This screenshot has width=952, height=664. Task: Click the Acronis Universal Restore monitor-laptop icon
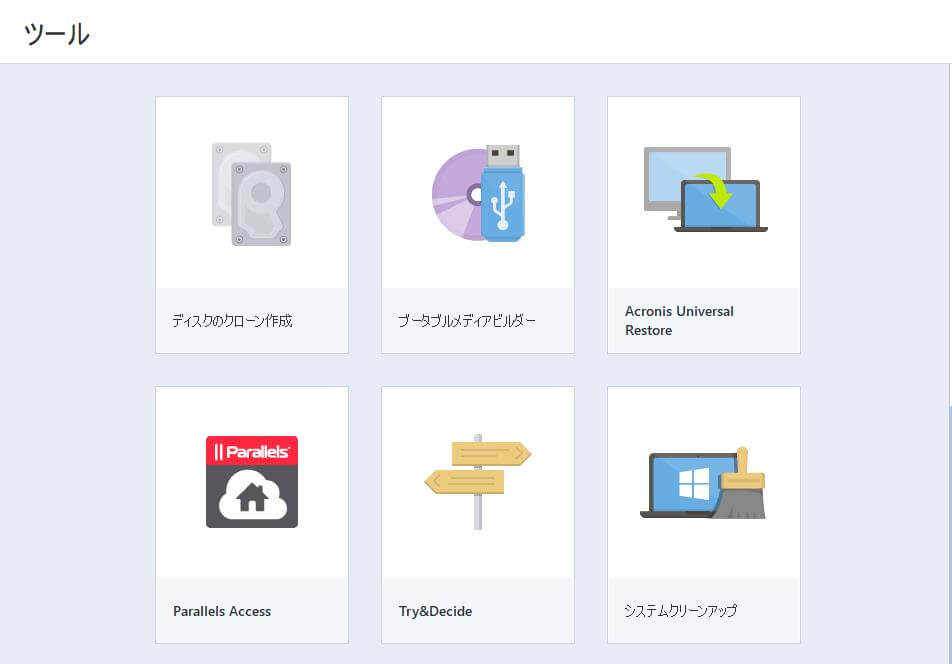[x=706, y=189]
